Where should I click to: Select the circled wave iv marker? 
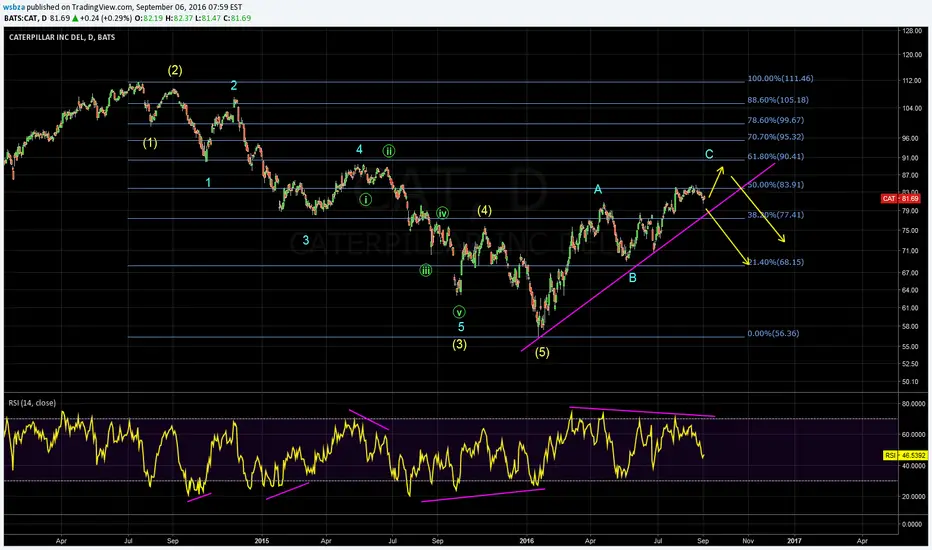(443, 213)
